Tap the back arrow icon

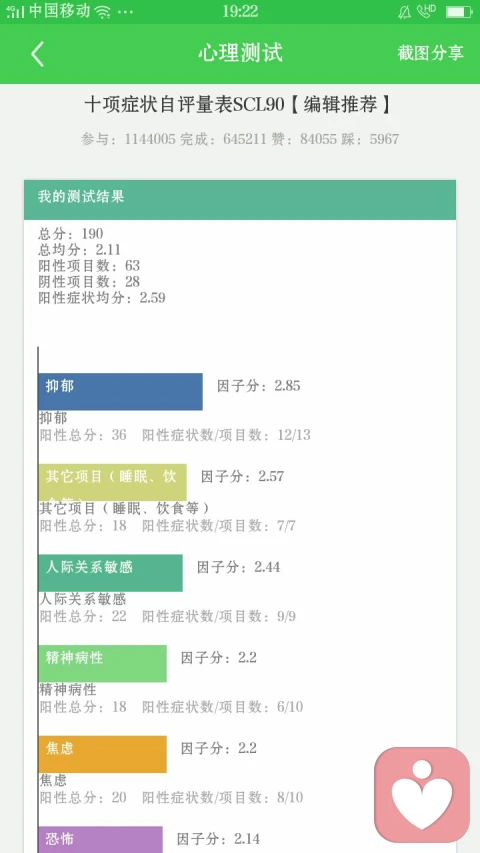37,54
